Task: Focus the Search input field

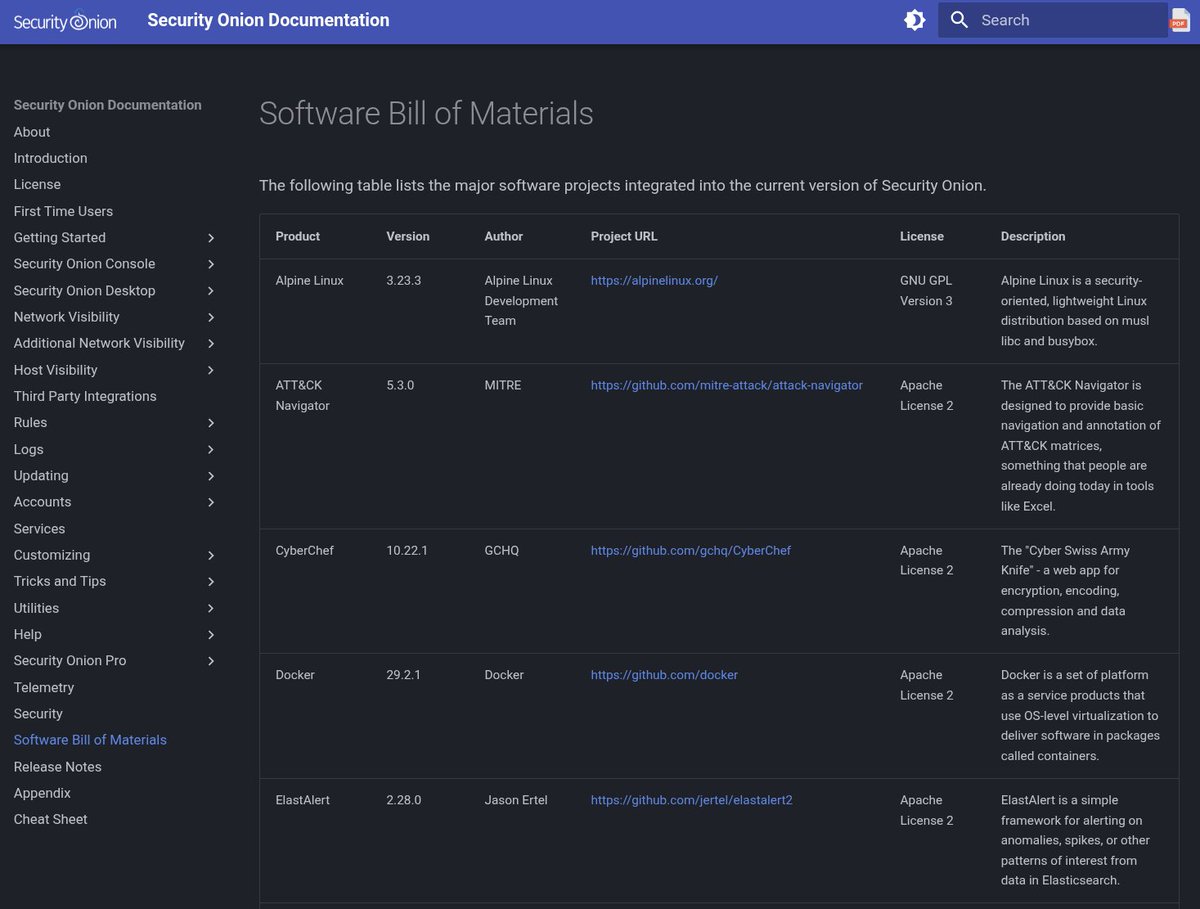Action: tap(1053, 20)
